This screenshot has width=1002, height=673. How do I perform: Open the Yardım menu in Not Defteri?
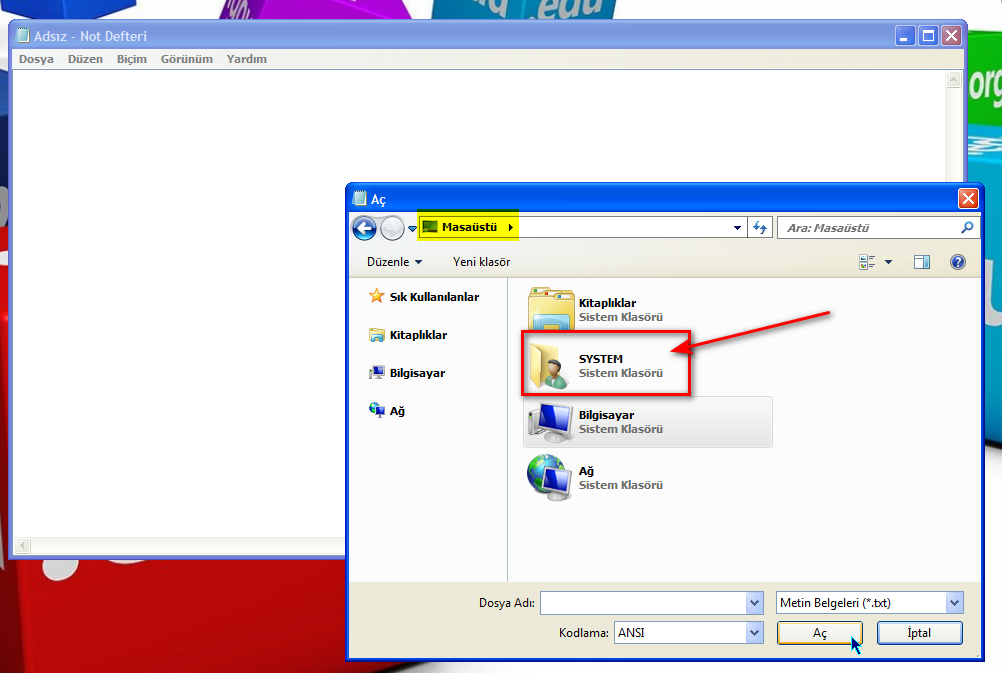247,59
